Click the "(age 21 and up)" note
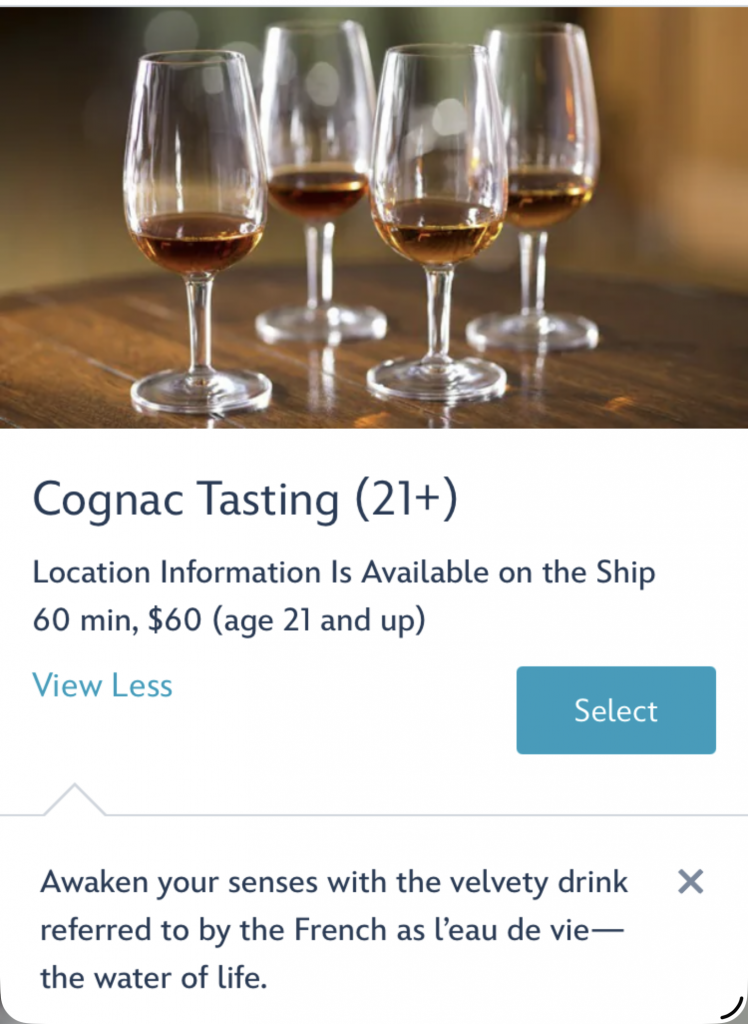This screenshot has height=1024, width=748. (317, 621)
